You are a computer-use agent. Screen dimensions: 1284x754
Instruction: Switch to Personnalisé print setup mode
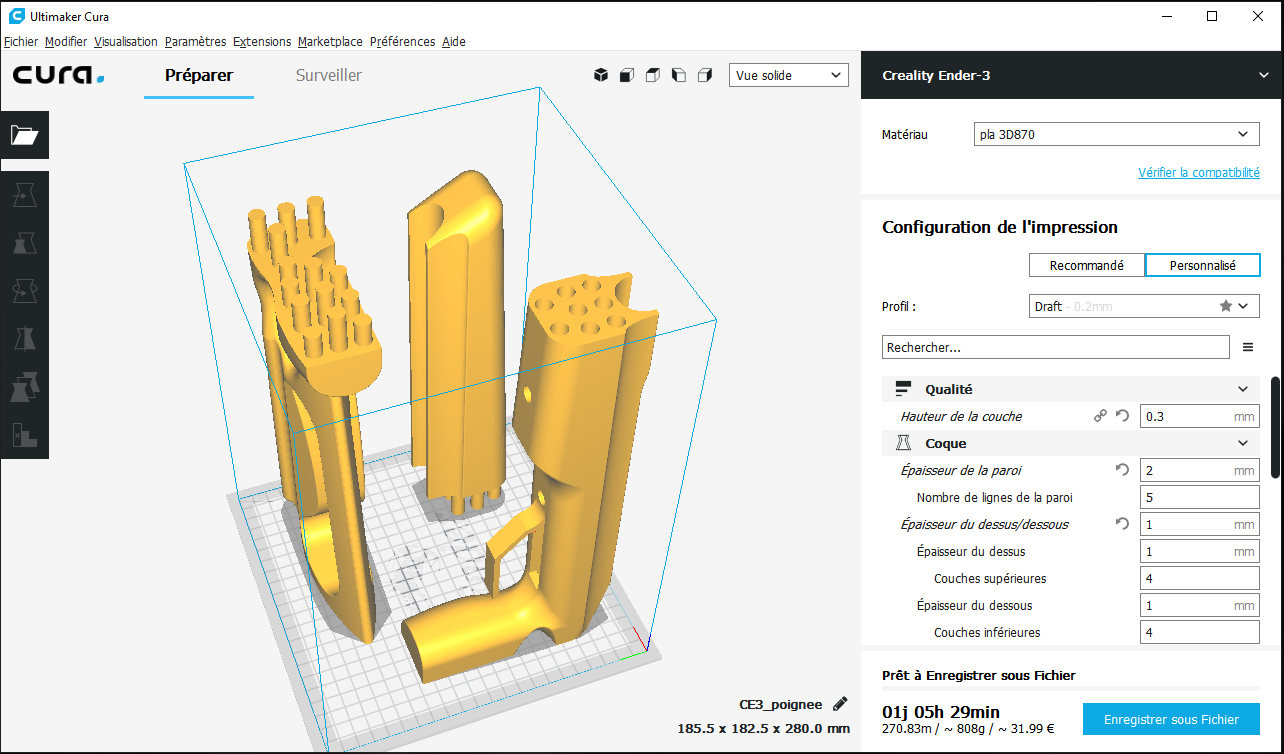coord(1202,265)
